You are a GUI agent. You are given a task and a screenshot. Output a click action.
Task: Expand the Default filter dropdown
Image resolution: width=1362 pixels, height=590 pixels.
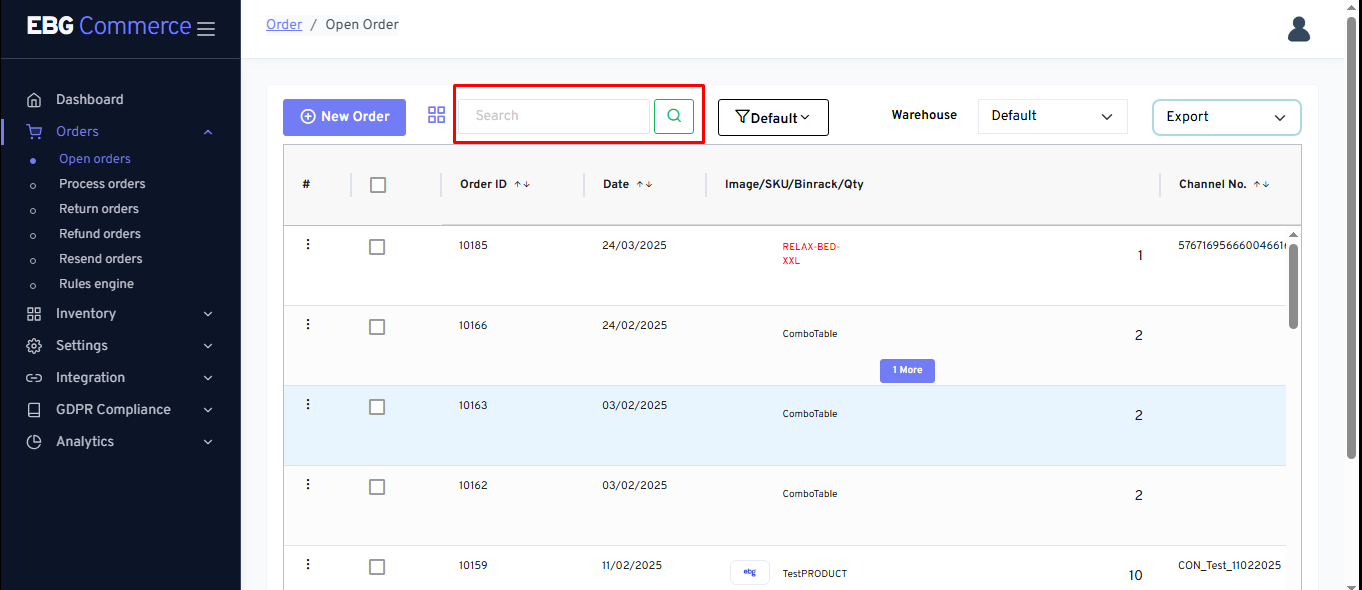[773, 118]
